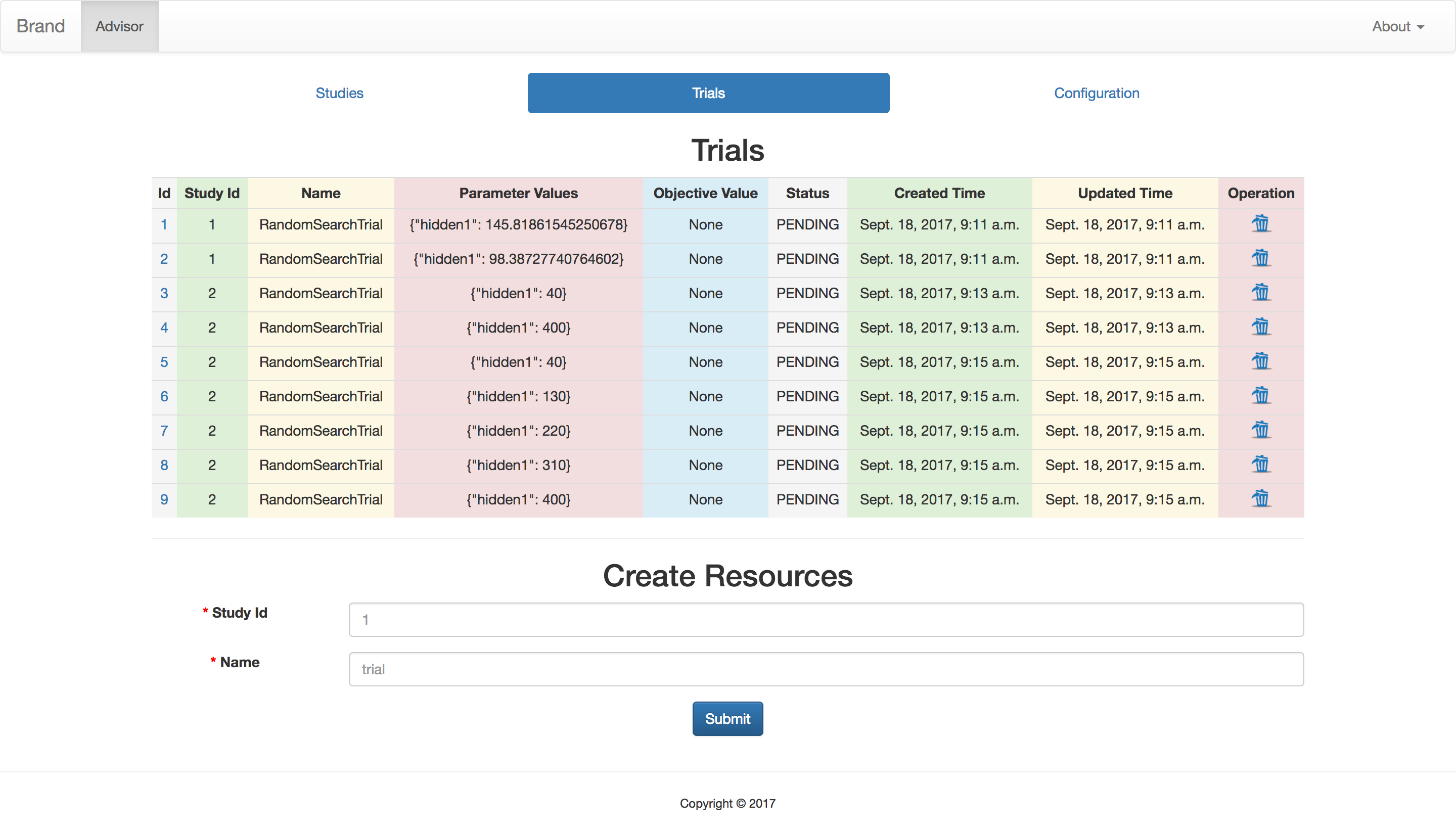Open trial Id 1 link
The height and width of the screenshot is (835, 1456).
[x=164, y=225]
